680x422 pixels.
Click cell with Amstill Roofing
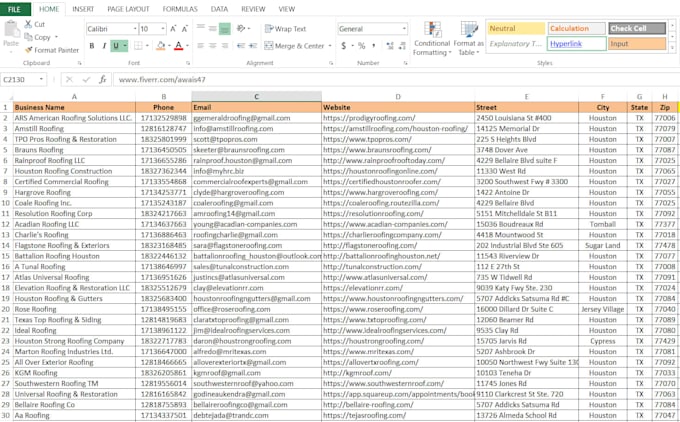coord(74,129)
